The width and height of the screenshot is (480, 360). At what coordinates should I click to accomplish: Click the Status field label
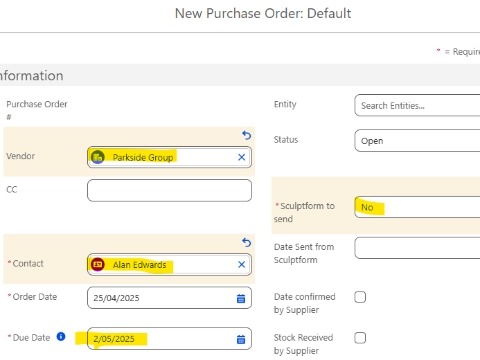click(286, 140)
